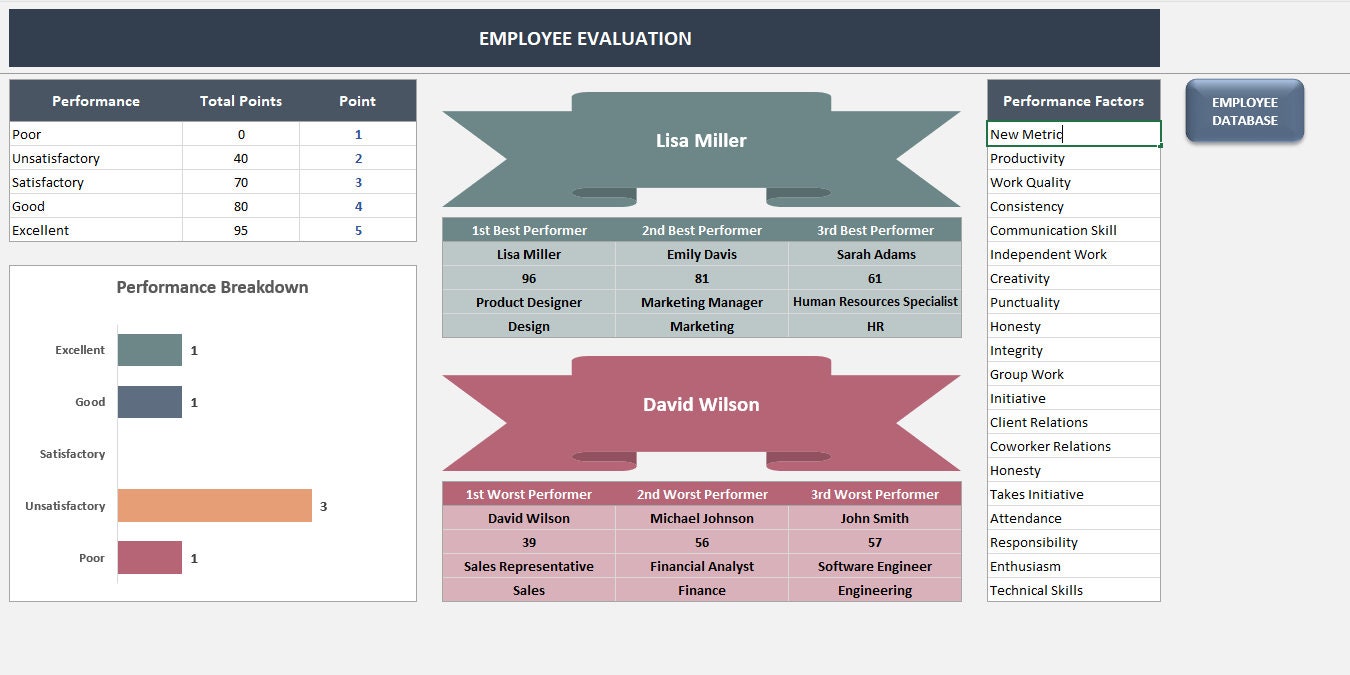Image resolution: width=1350 pixels, height=675 pixels.
Task: Click the Performance Breakdown chart title
Action: click(x=211, y=287)
